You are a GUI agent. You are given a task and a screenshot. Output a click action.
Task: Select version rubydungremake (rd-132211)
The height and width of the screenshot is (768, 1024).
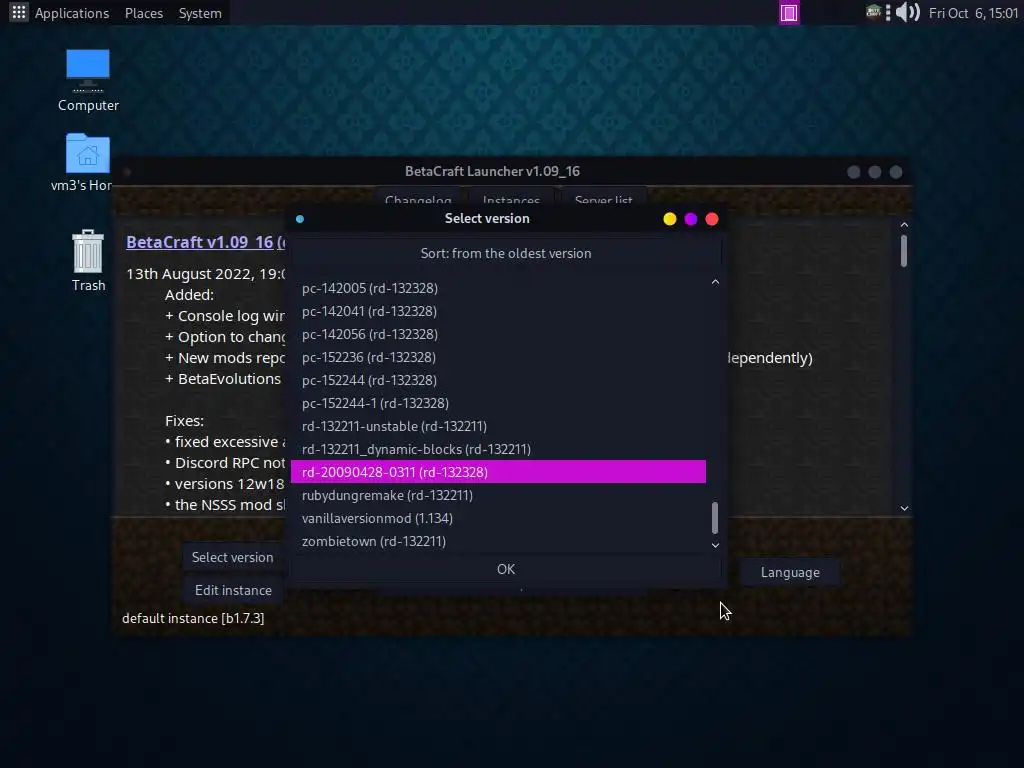[498, 495]
